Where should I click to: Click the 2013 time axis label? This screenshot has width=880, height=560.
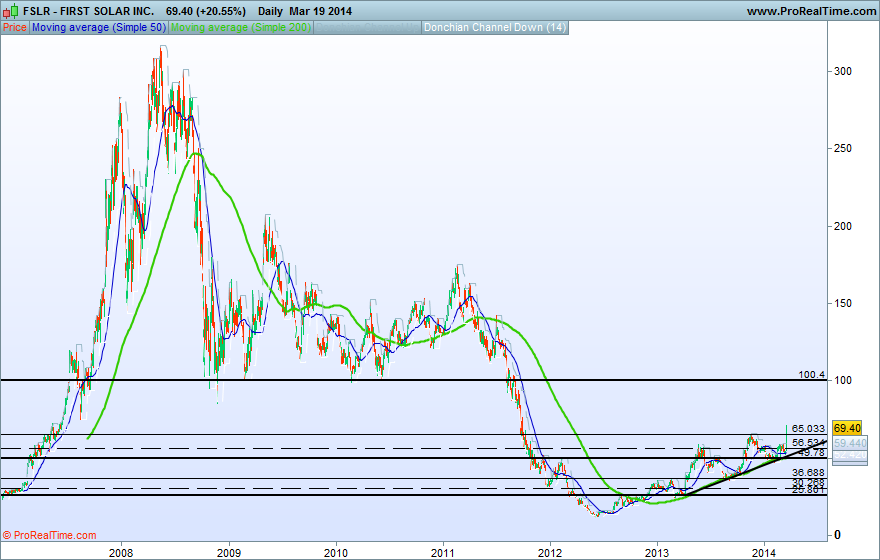tap(657, 553)
